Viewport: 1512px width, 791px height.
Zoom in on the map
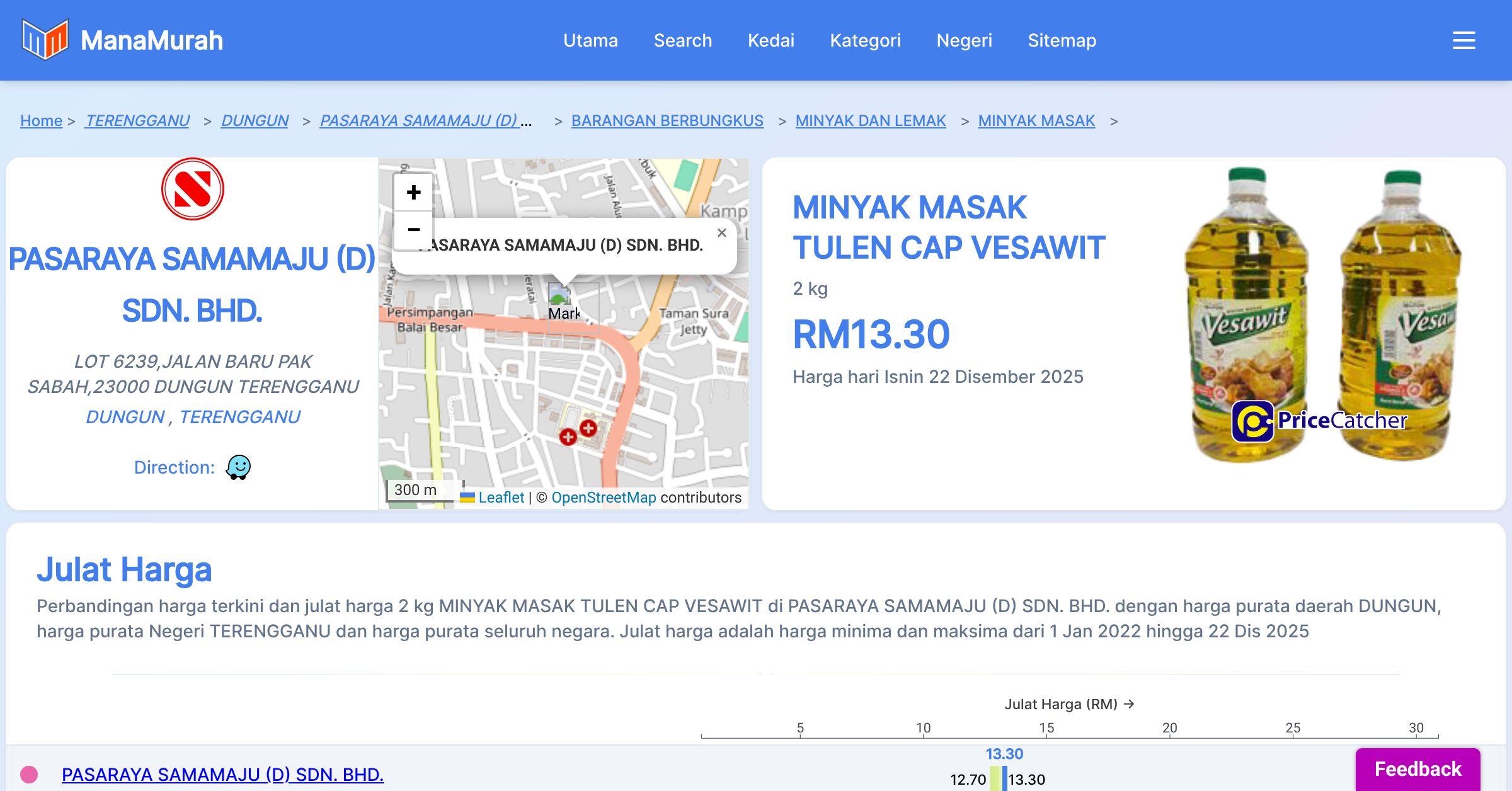point(413,192)
